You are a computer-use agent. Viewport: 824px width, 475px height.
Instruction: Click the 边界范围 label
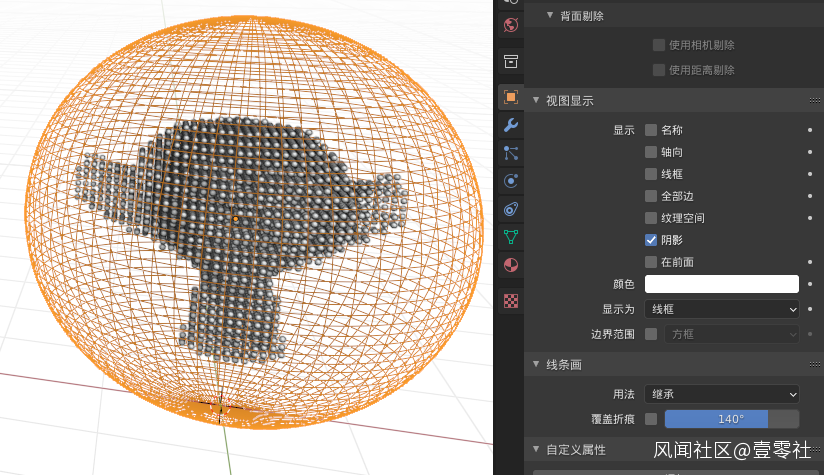click(613, 334)
